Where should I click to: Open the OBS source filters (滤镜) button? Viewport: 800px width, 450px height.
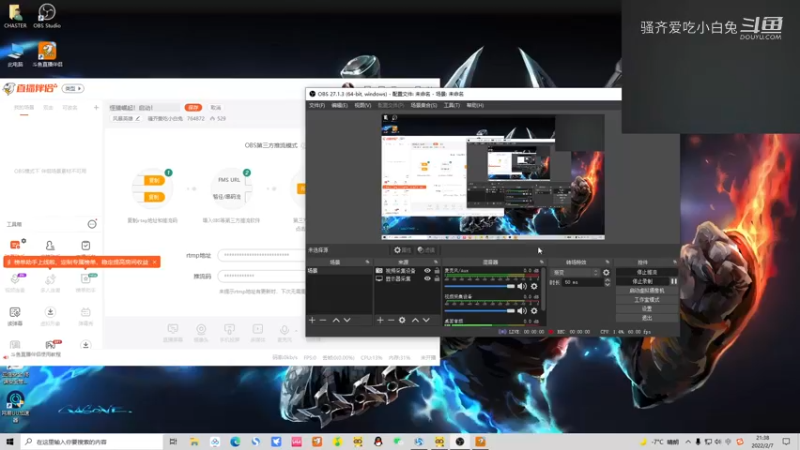click(x=426, y=250)
